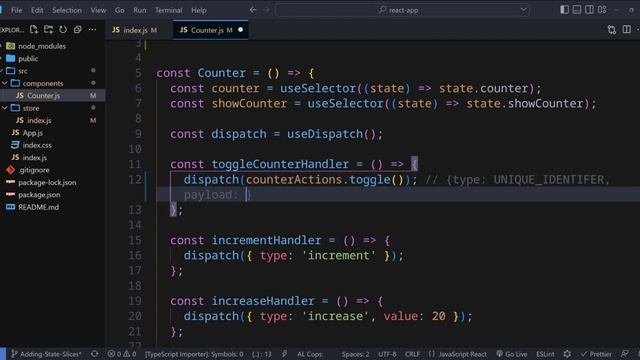Open the errors and warnings indicator
Image resolution: width=640 pixels, height=360 pixels.
(x=122, y=354)
